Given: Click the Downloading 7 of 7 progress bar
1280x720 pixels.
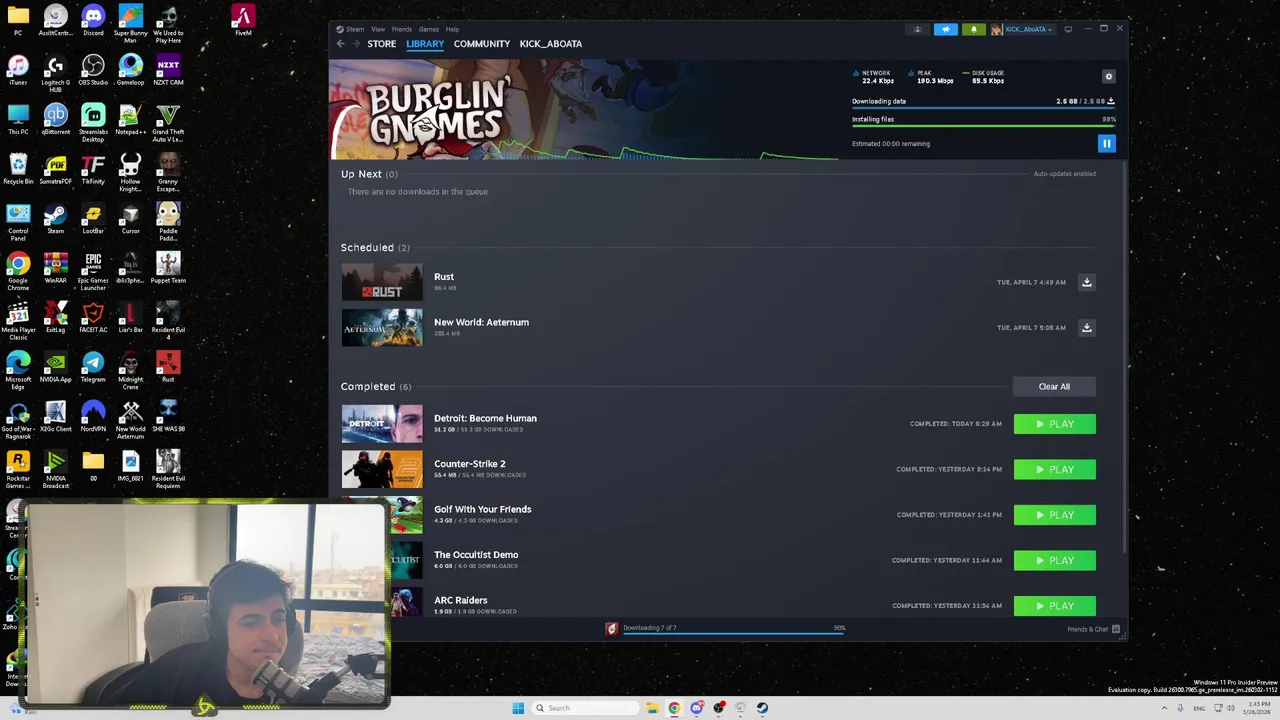Looking at the screenshot, I should [x=733, y=632].
